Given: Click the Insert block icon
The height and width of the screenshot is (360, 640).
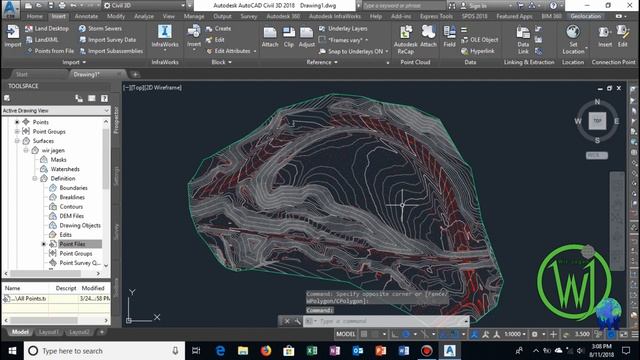Looking at the screenshot, I should [193, 36].
